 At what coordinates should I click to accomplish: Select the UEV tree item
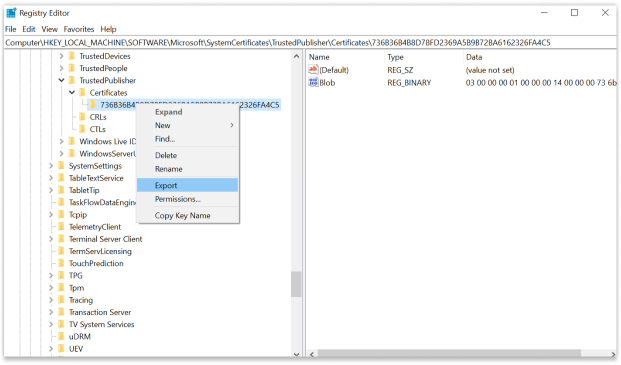(x=76, y=349)
